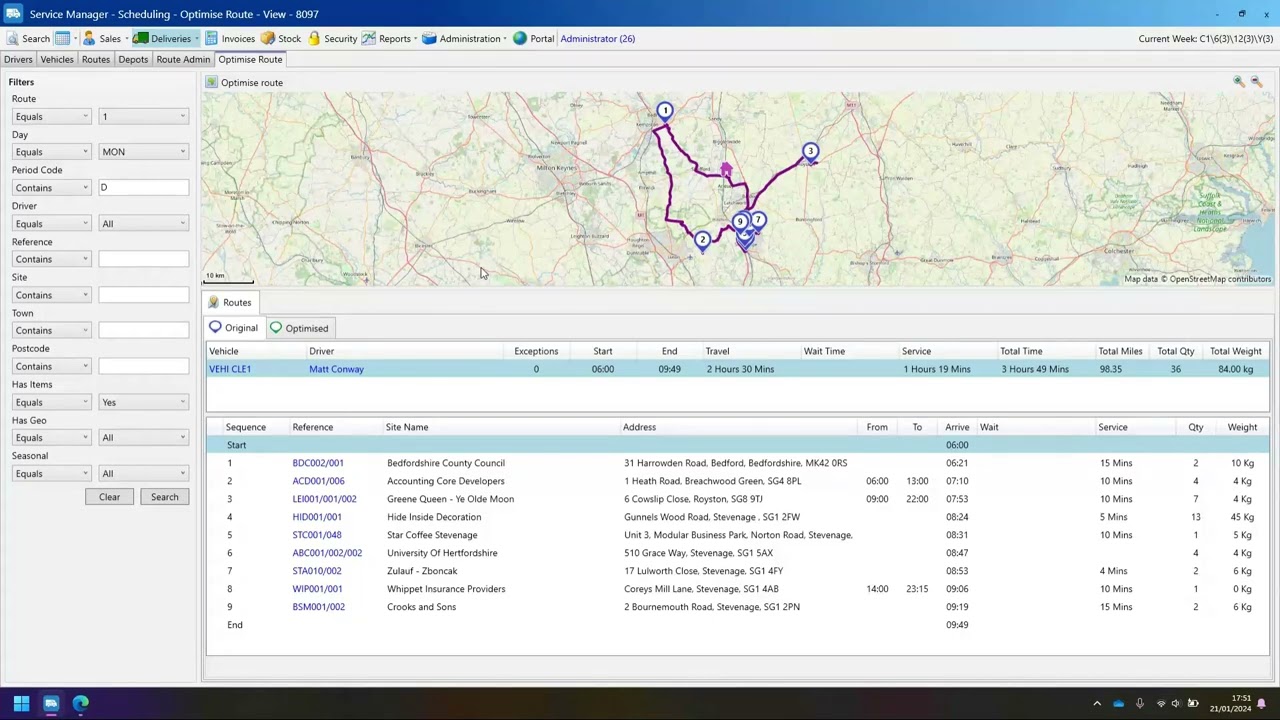The width and height of the screenshot is (1280, 720).
Task: Open the Stock box icon
Action: click(268, 38)
